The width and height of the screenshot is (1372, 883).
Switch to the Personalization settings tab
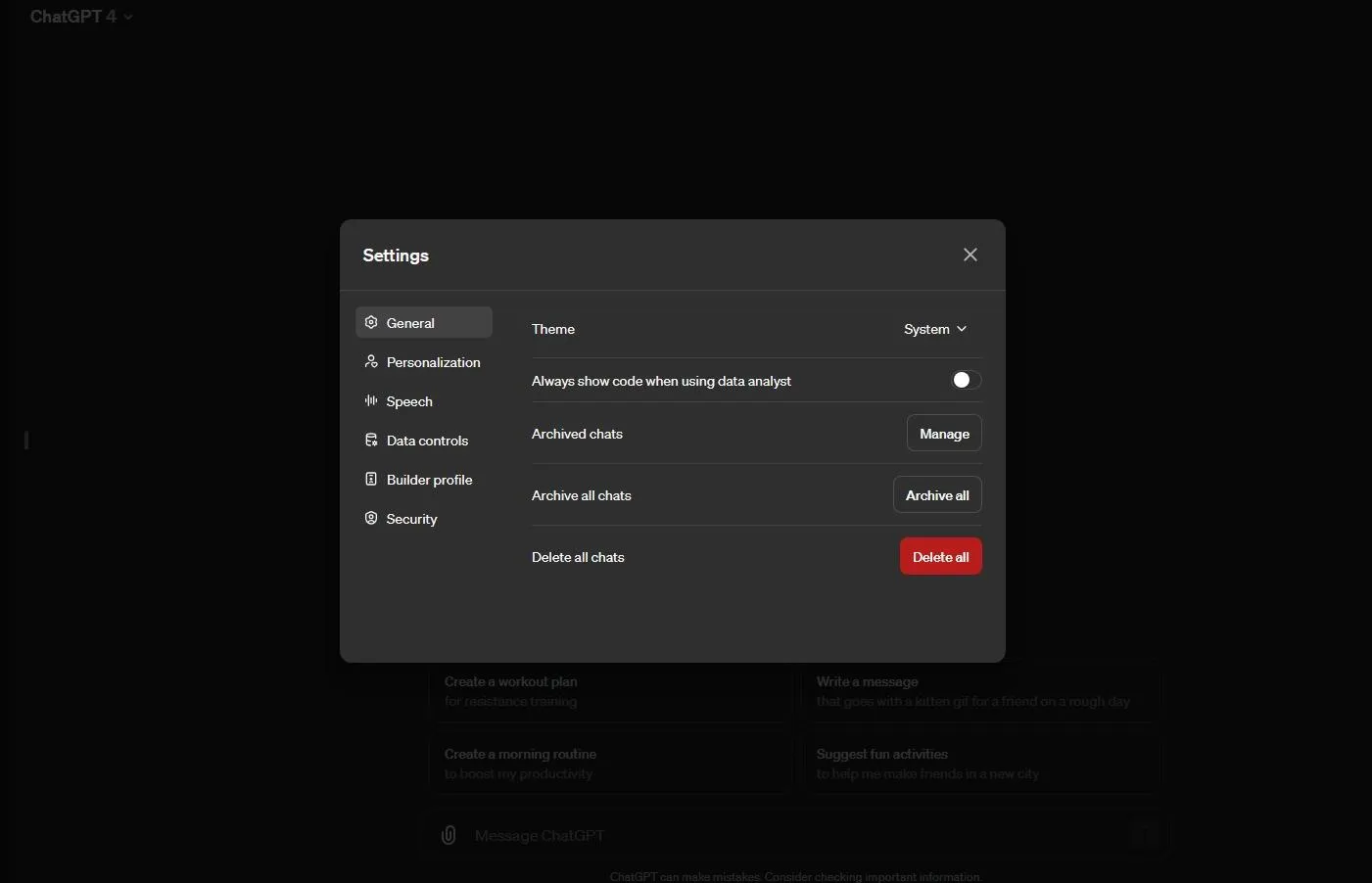coord(433,362)
